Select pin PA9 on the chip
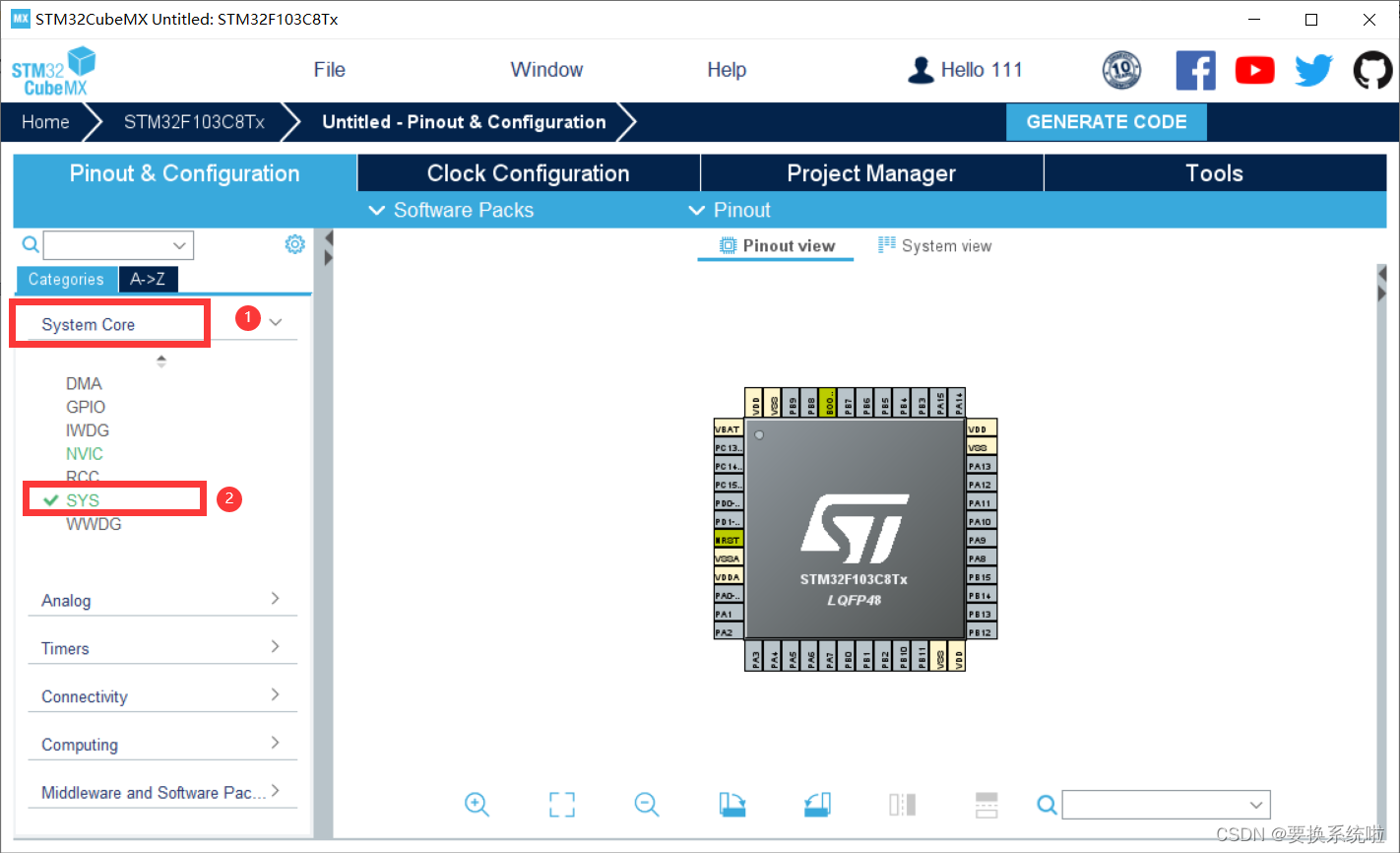Viewport: 1400px width, 853px height. (982, 539)
